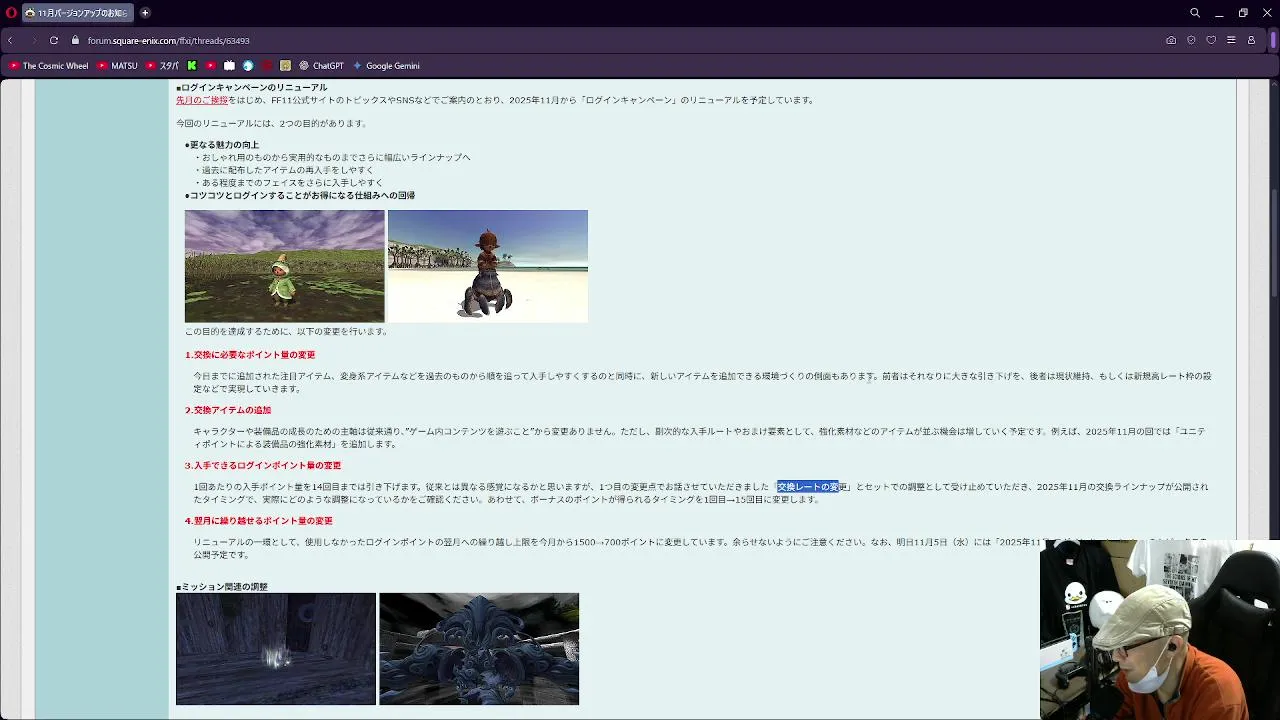This screenshot has height=720, width=1280.
Task: Click the コツコツとログインすることがお得になる bullet text
Action: (300, 196)
